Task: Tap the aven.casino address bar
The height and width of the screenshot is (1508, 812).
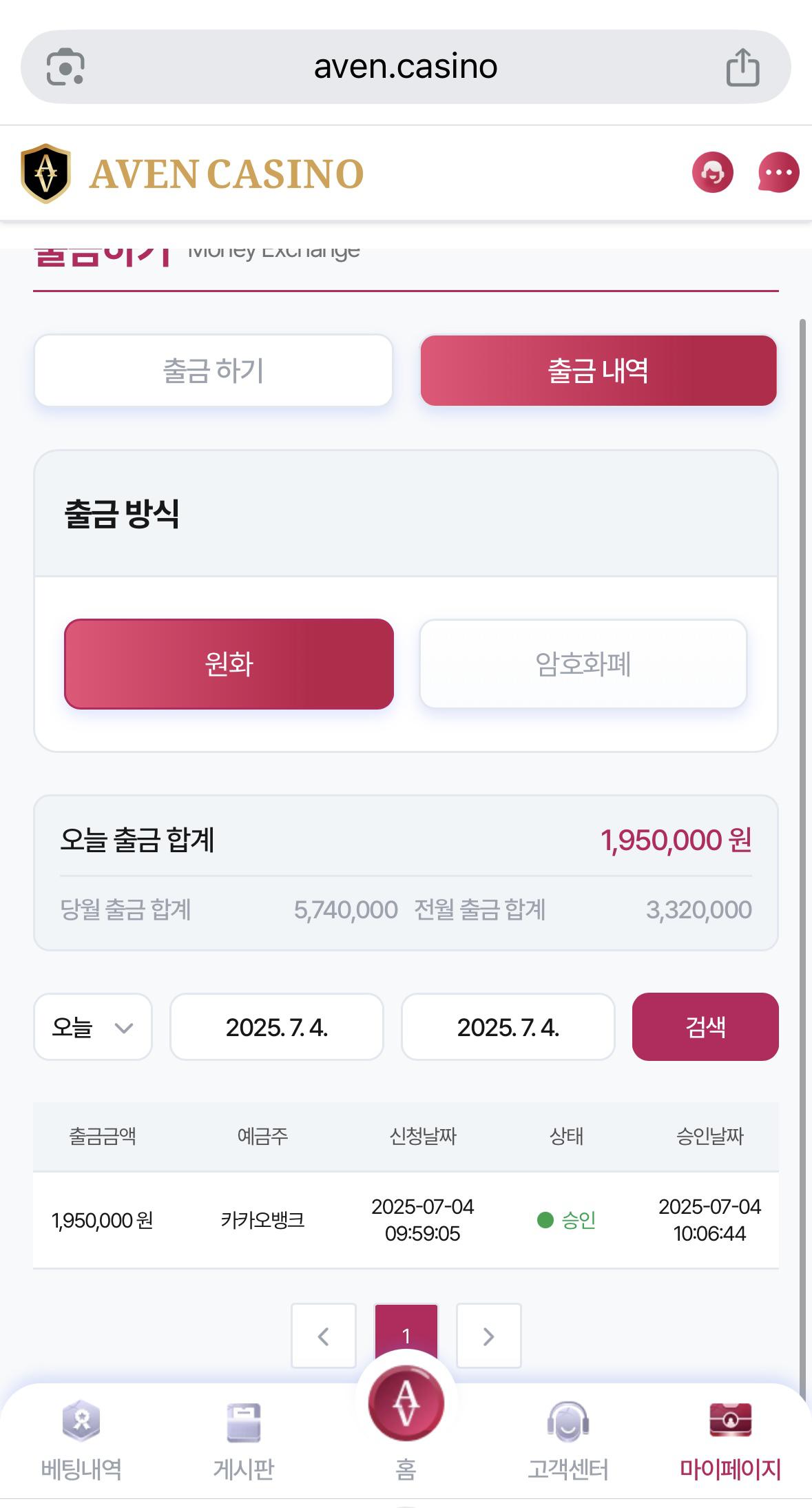Action: tap(406, 67)
